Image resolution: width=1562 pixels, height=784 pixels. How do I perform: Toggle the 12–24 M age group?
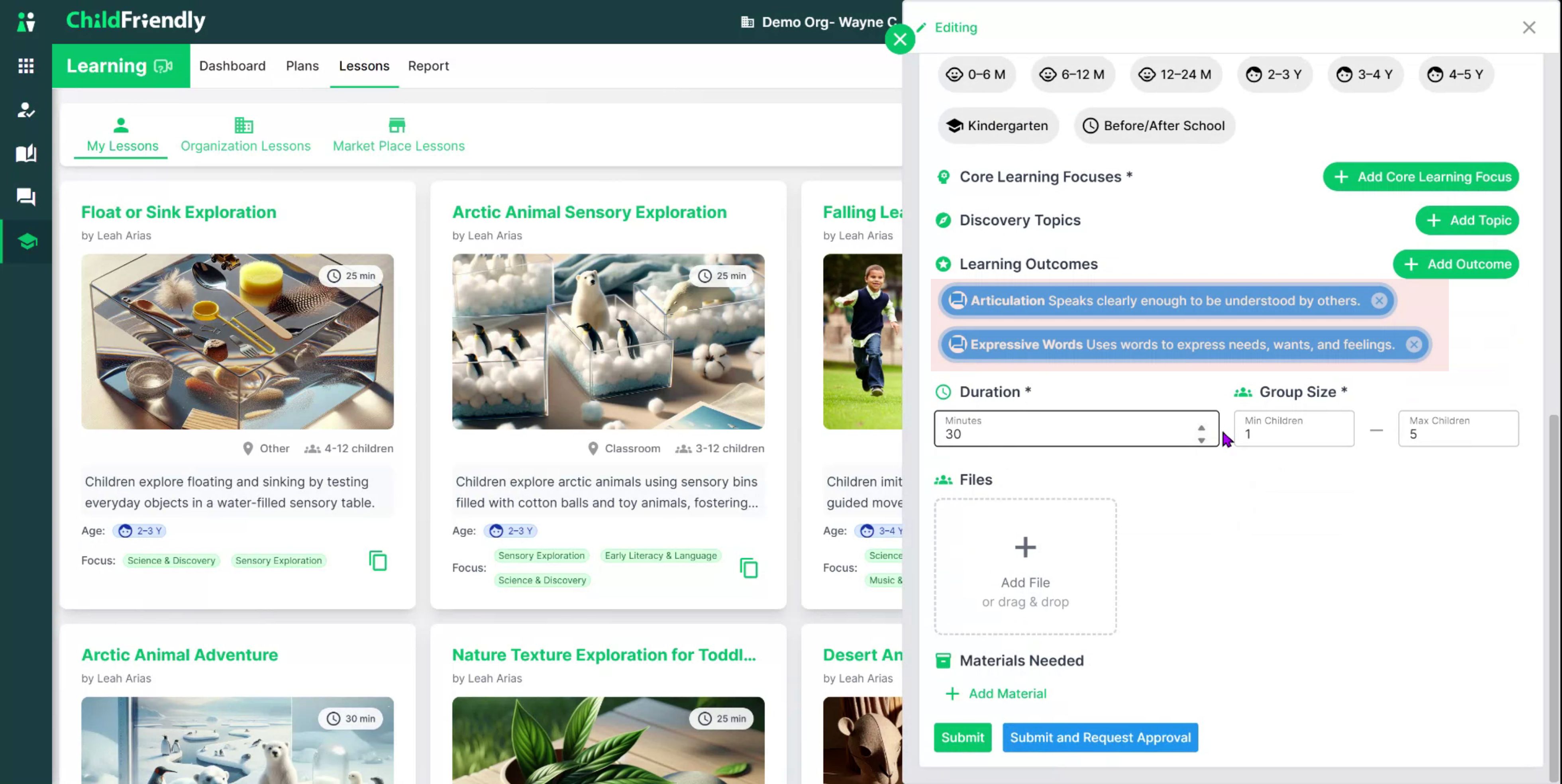(x=1175, y=74)
